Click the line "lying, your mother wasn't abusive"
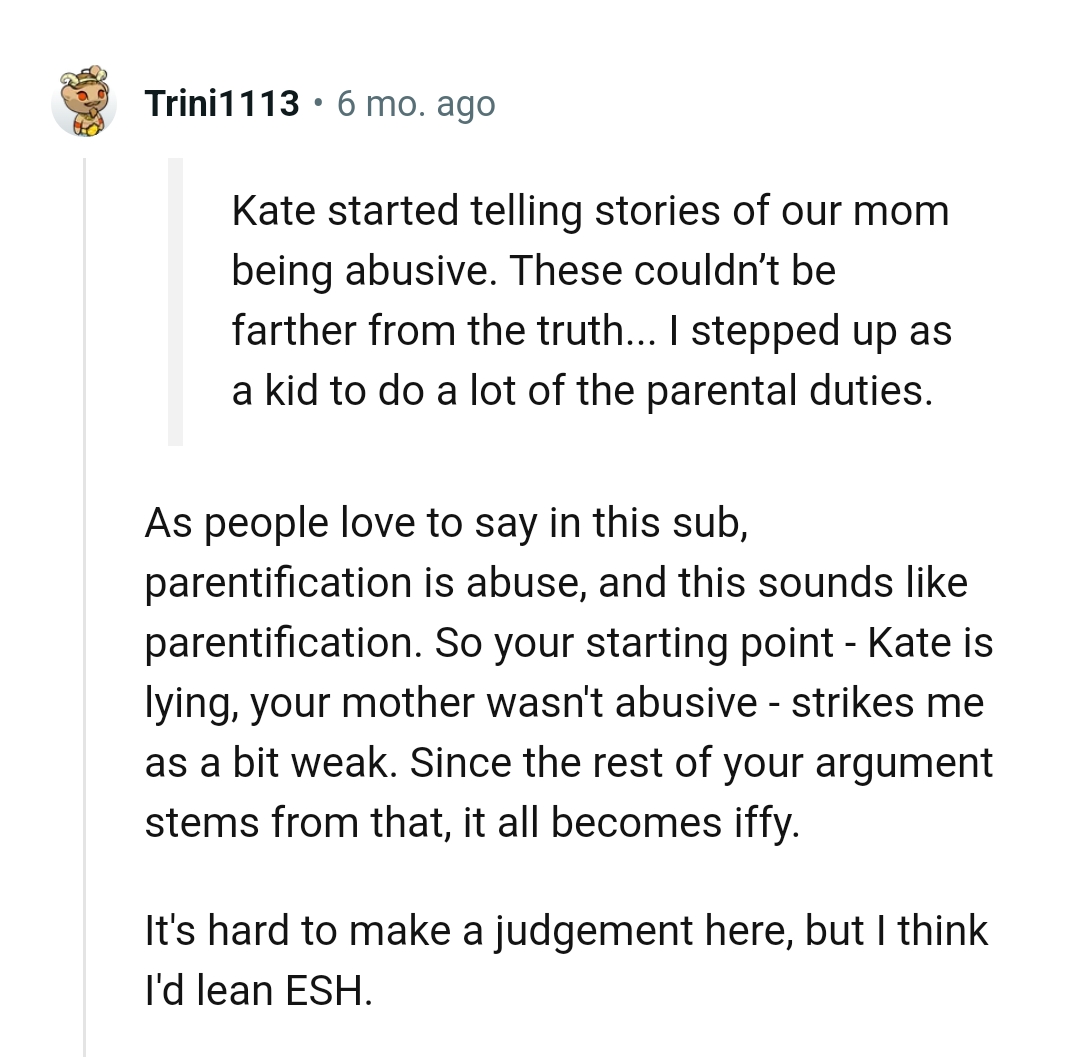Image resolution: width=1080 pixels, height=1057 pixels. click(x=450, y=703)
